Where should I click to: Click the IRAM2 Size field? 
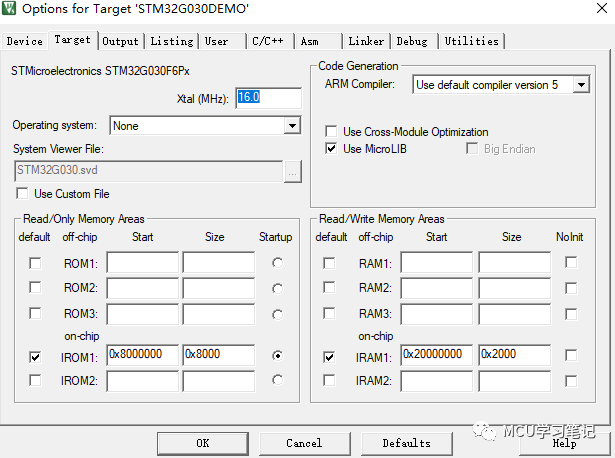click(515, 381)
